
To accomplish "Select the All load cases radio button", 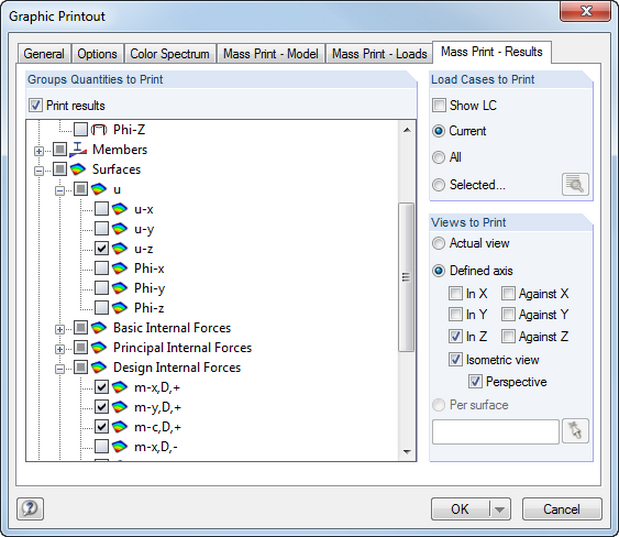I will [x=439, y=157].
